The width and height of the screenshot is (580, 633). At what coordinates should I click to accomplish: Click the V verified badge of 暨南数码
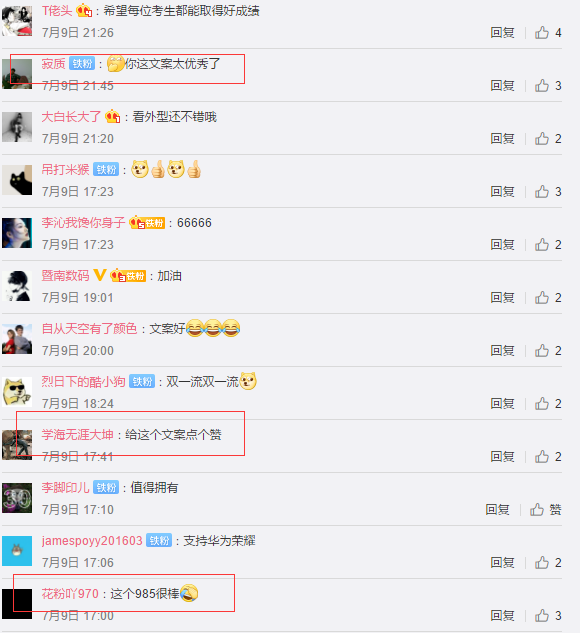(100, 275)
